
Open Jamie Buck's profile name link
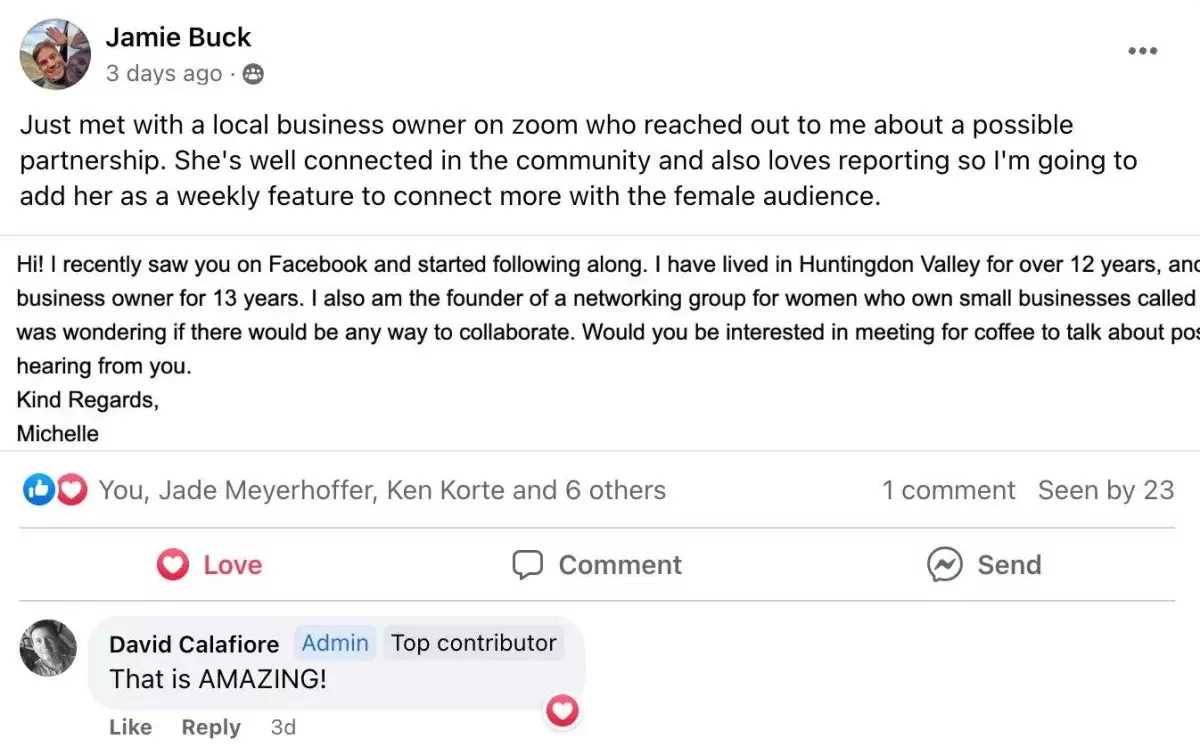[178, 38]
